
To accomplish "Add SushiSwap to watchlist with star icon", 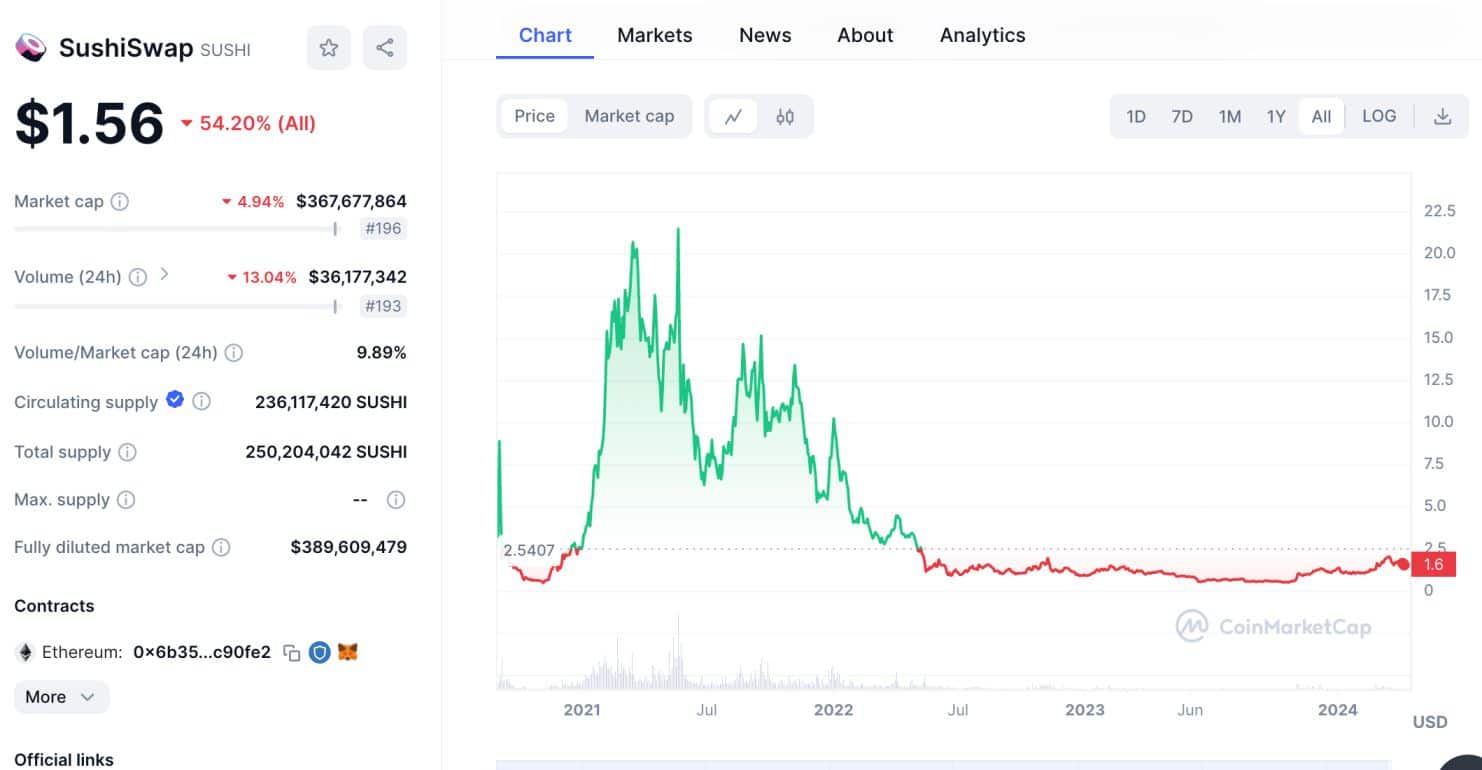I will 329,48.
